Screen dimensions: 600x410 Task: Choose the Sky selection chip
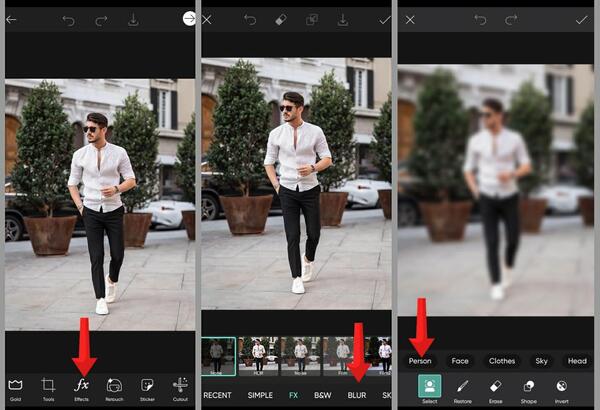coord(541,361)
